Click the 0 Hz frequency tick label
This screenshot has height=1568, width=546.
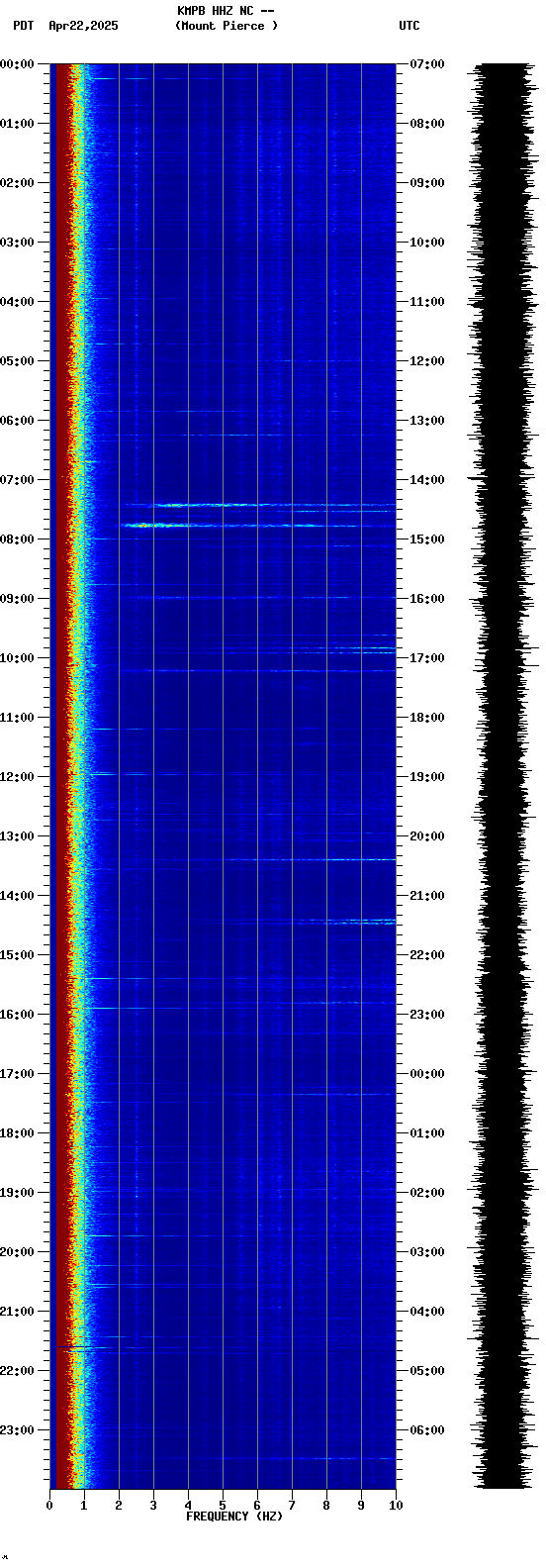click(49, 1506)
